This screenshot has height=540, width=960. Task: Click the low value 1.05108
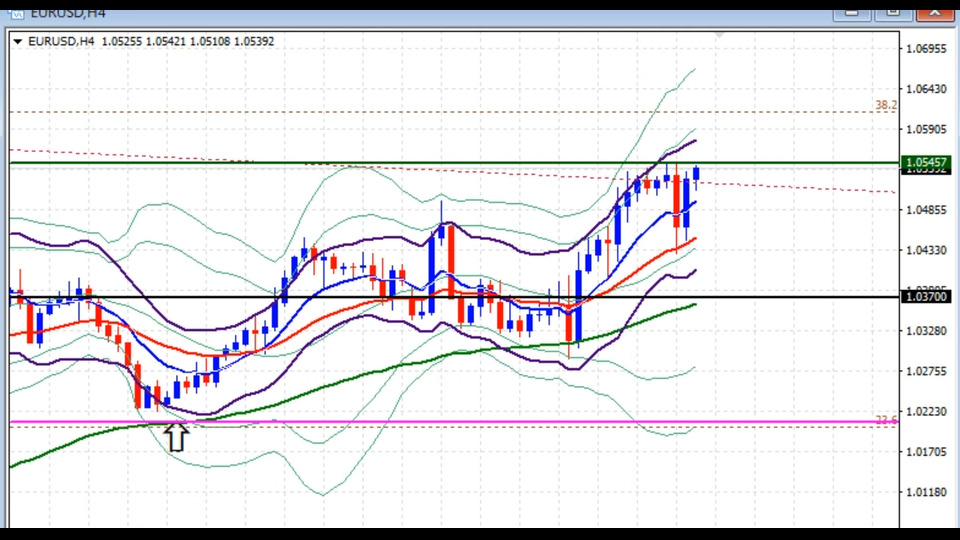(210, 42)
